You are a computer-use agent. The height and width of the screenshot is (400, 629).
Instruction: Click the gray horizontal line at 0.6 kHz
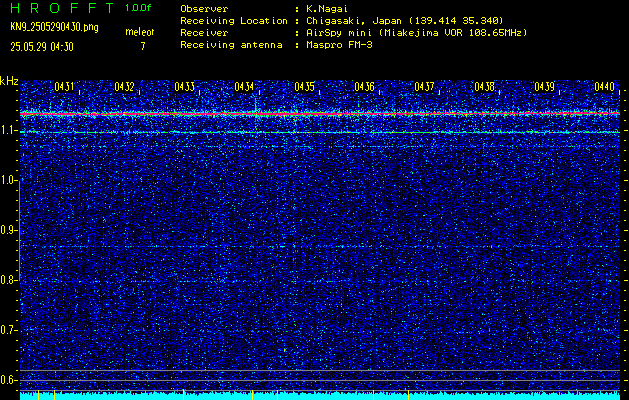(x=320, y=380)
